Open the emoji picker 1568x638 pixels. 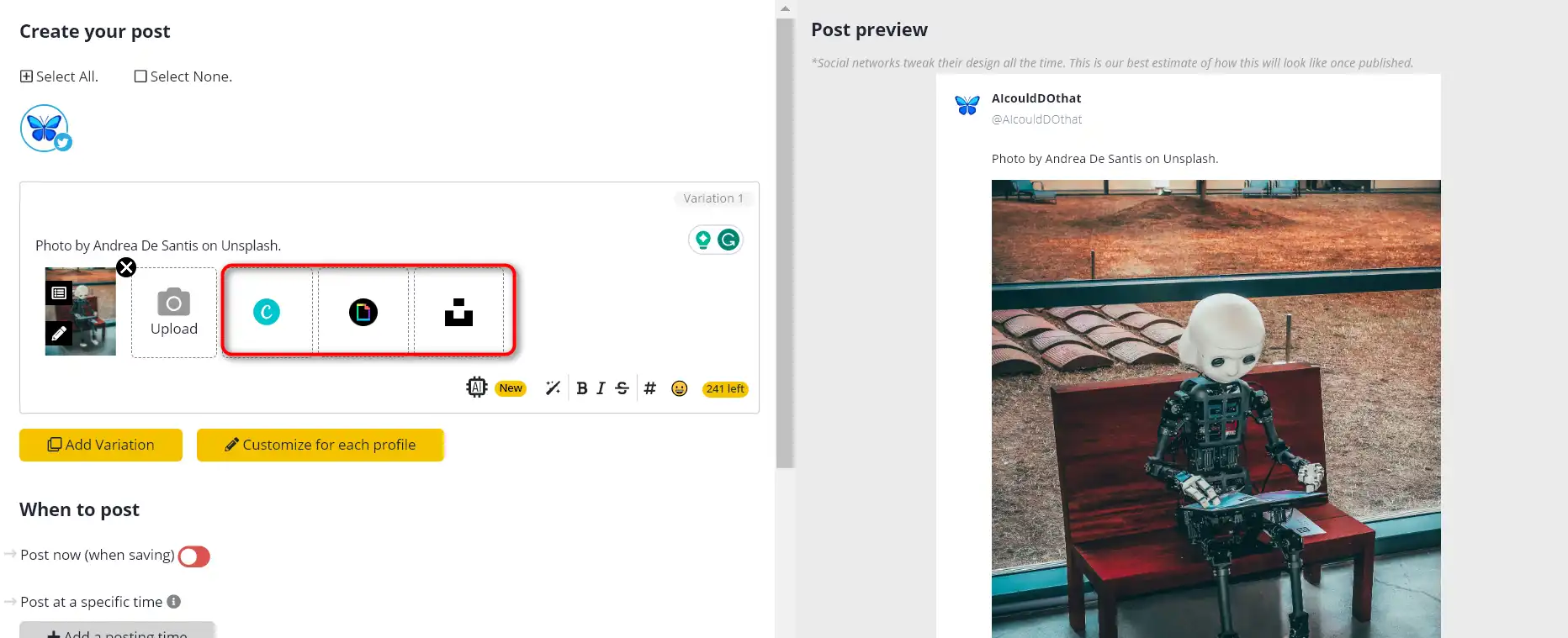point(680,388)
